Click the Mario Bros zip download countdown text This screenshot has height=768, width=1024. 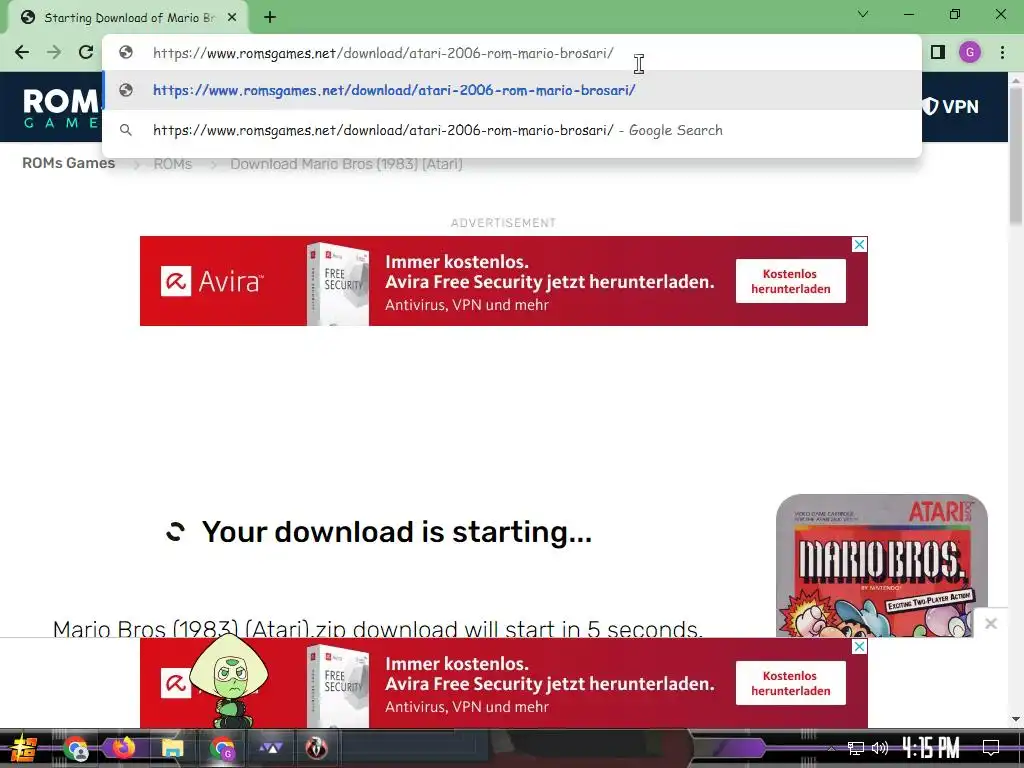coord(377,628)
